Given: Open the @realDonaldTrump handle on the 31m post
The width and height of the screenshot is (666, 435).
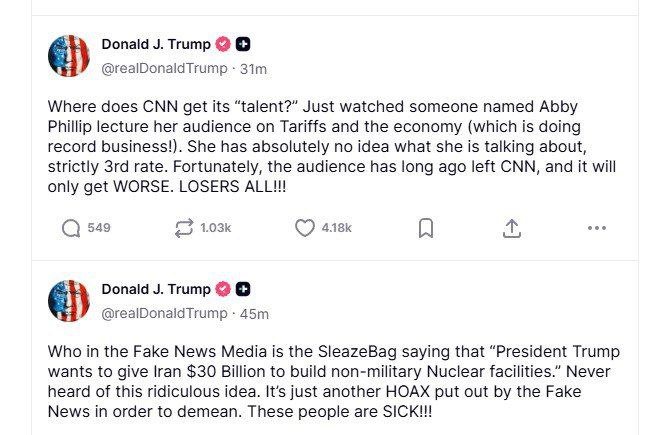Looking at the screenshot, I should (164, 69).
